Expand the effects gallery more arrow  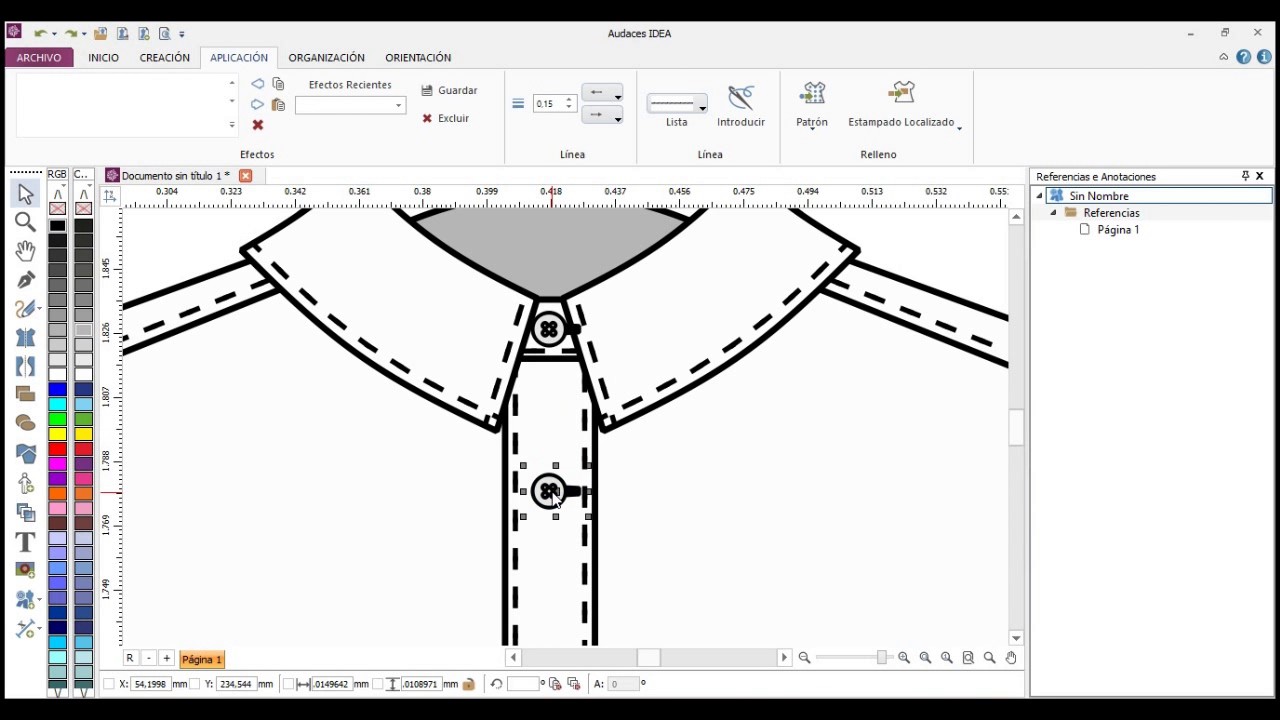232,125
